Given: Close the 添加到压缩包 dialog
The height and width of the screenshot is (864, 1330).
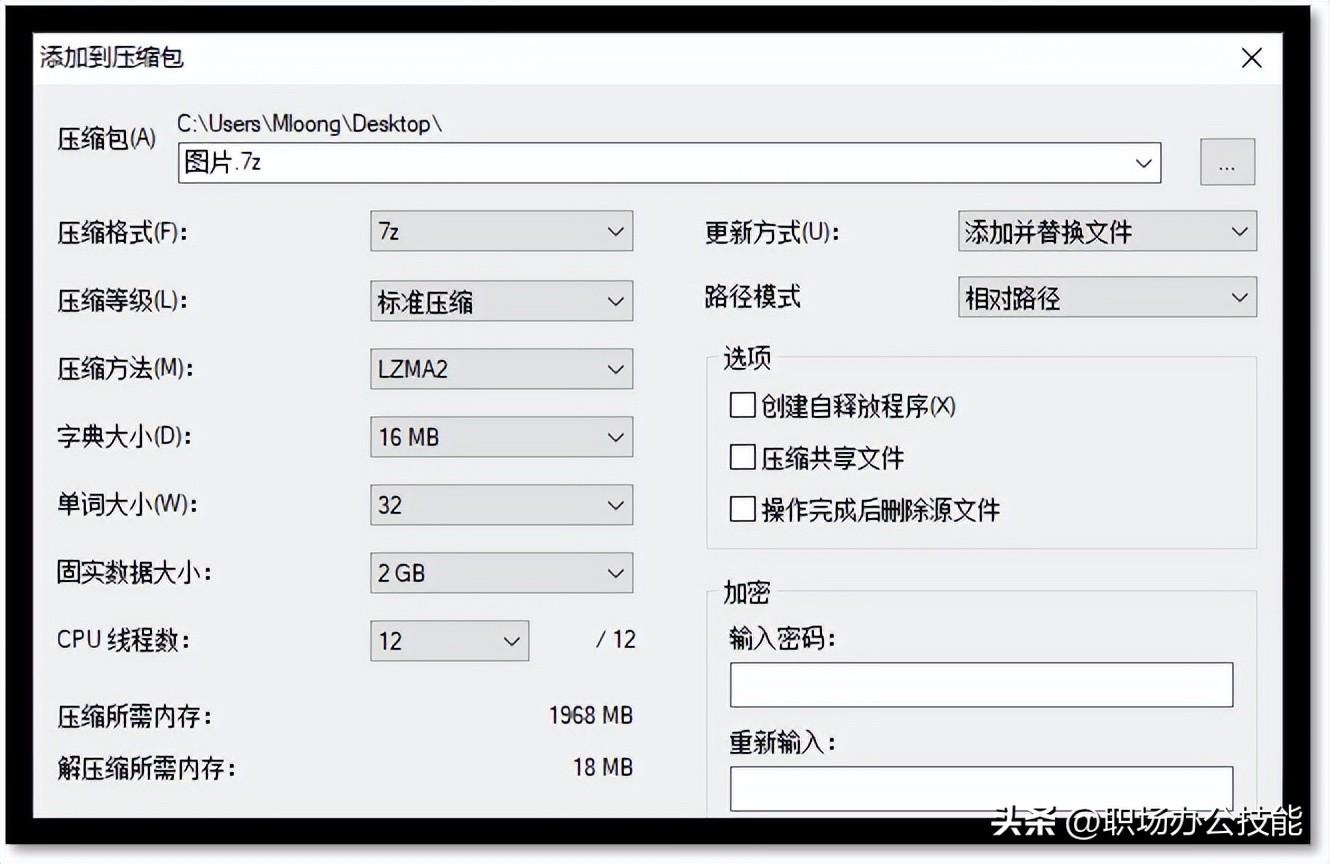Looking at the screenshot, I should click(1251, 58).
